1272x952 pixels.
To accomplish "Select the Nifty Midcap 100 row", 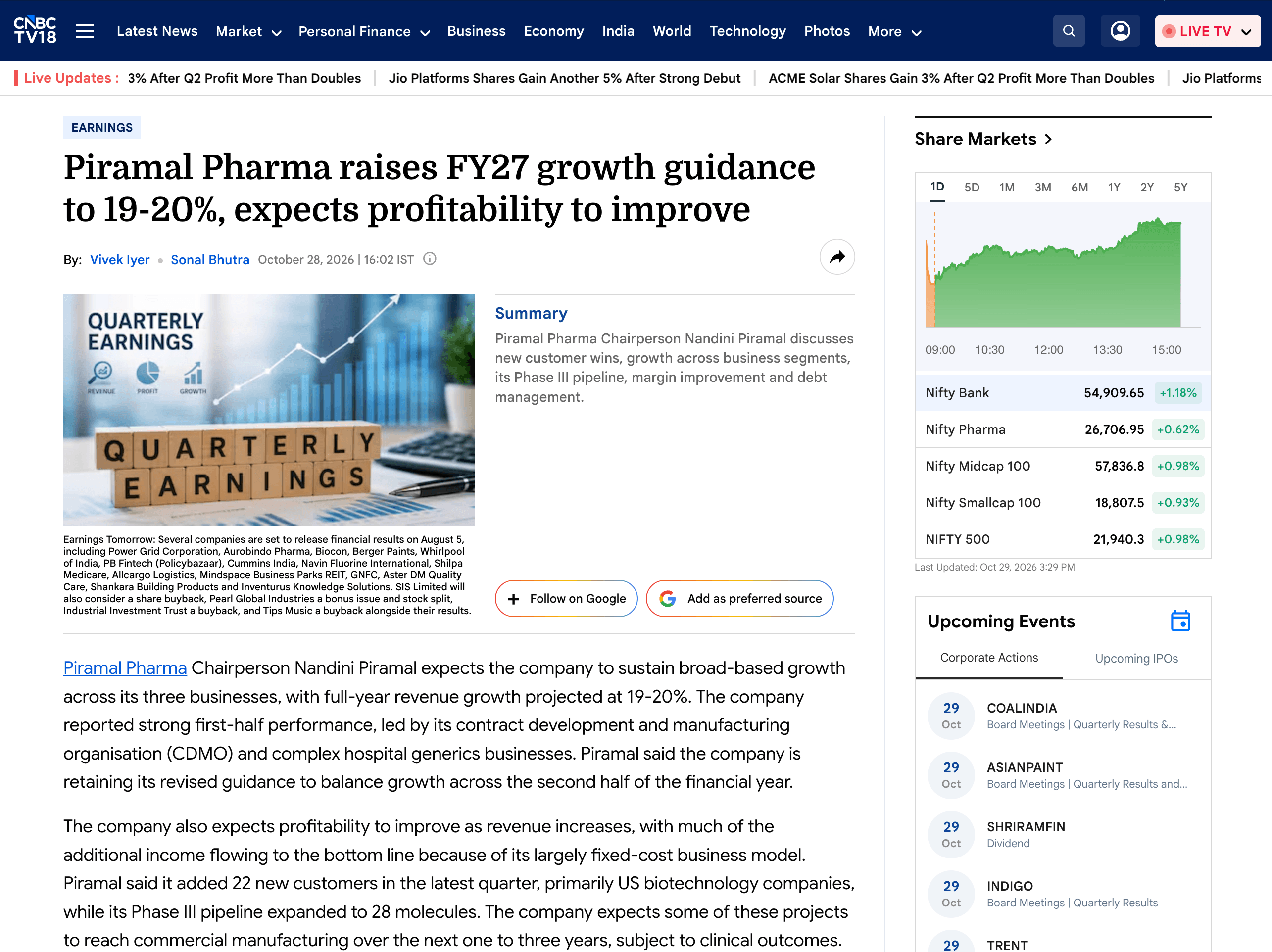I will [1062, 466].
